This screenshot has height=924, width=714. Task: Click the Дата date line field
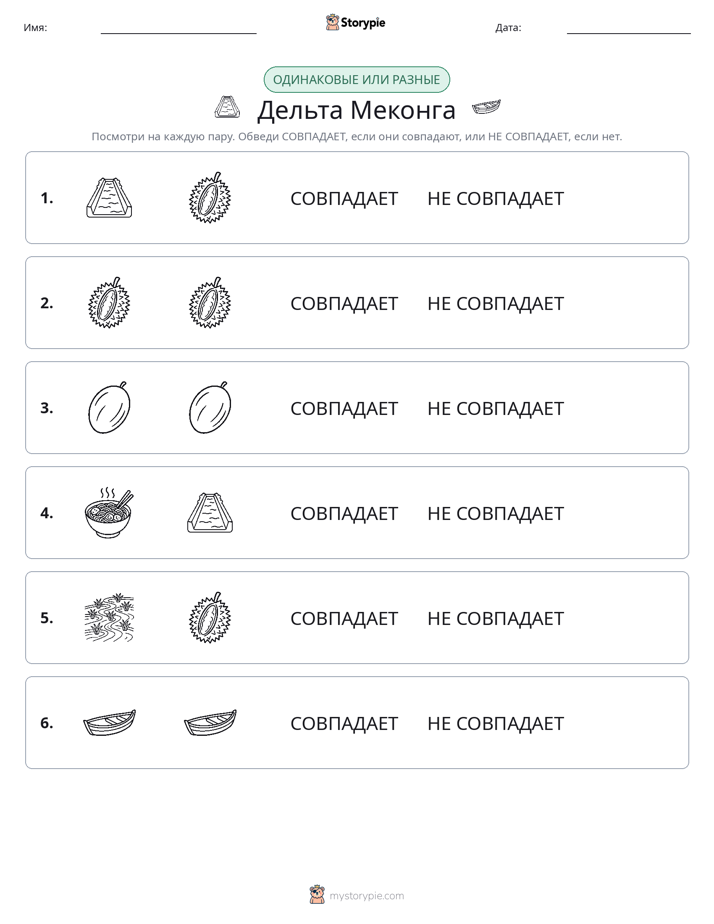coord(629,28)
